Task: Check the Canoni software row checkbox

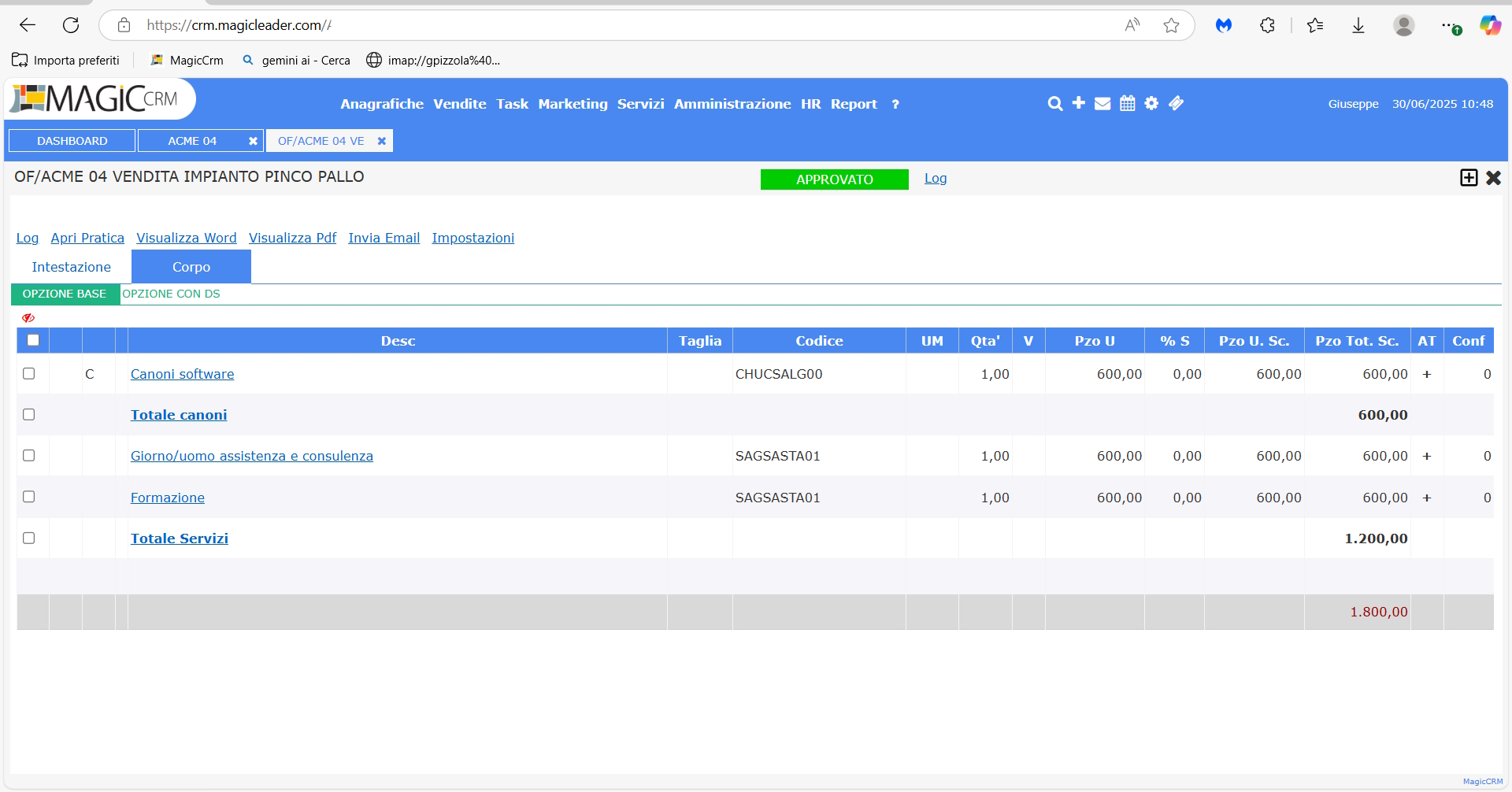Action: pyautogui.click(x=29, y=373)
